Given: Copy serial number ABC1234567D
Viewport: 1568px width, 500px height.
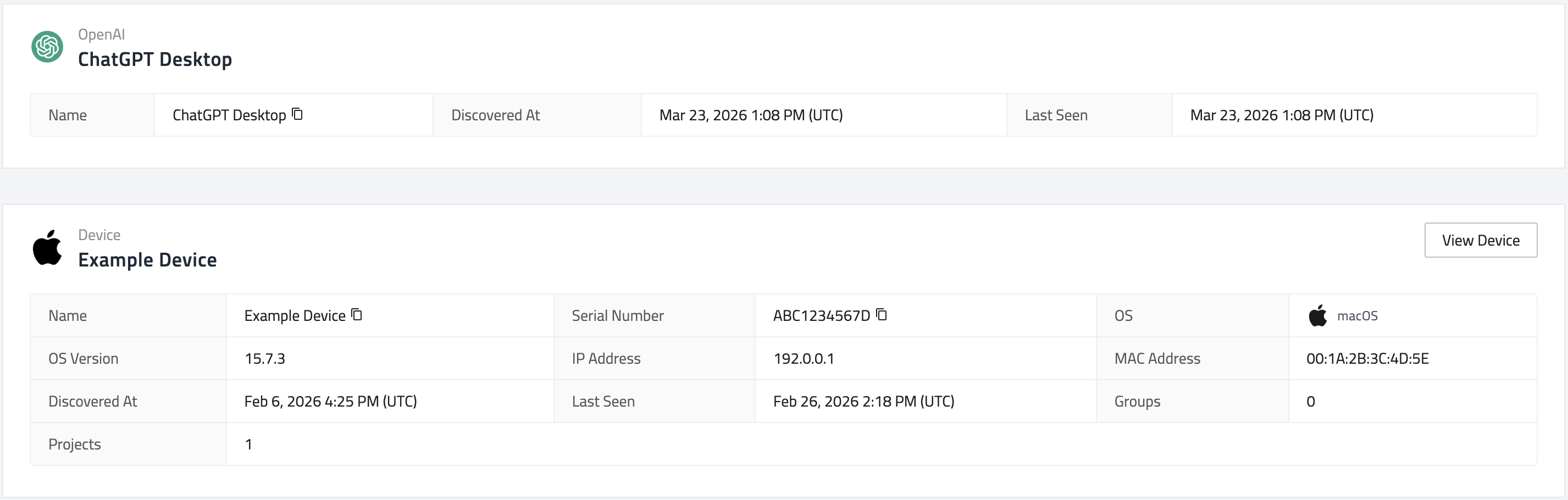Looking at the screenshot, I should point(882,315).
